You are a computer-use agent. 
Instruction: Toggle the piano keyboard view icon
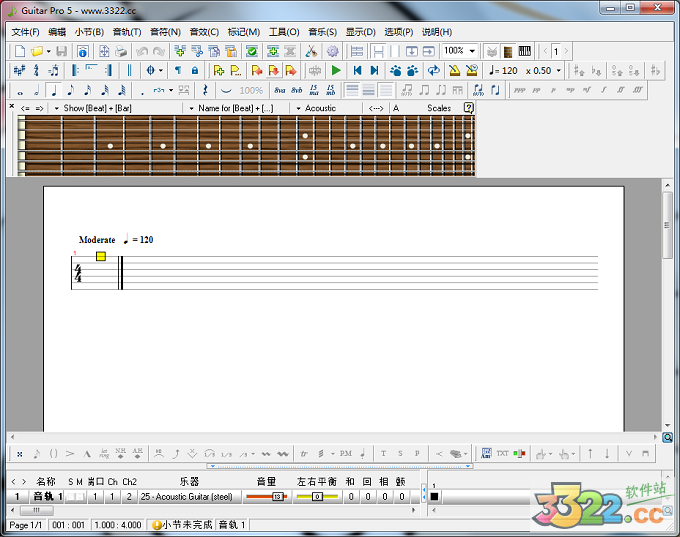click(x=525, y=51)
